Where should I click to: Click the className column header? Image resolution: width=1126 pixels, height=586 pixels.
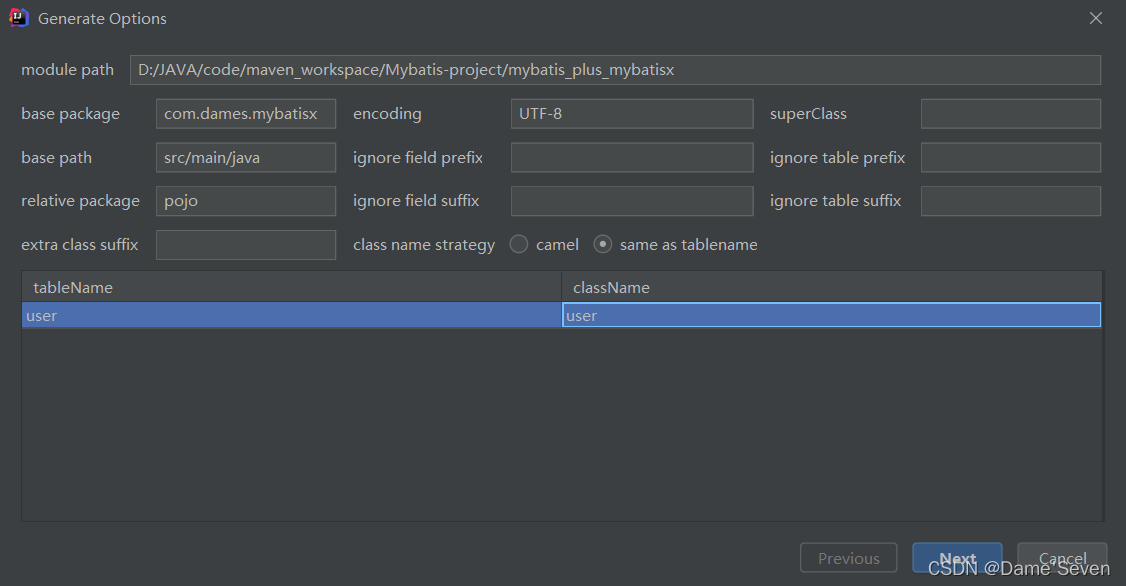tap(832, 287)
